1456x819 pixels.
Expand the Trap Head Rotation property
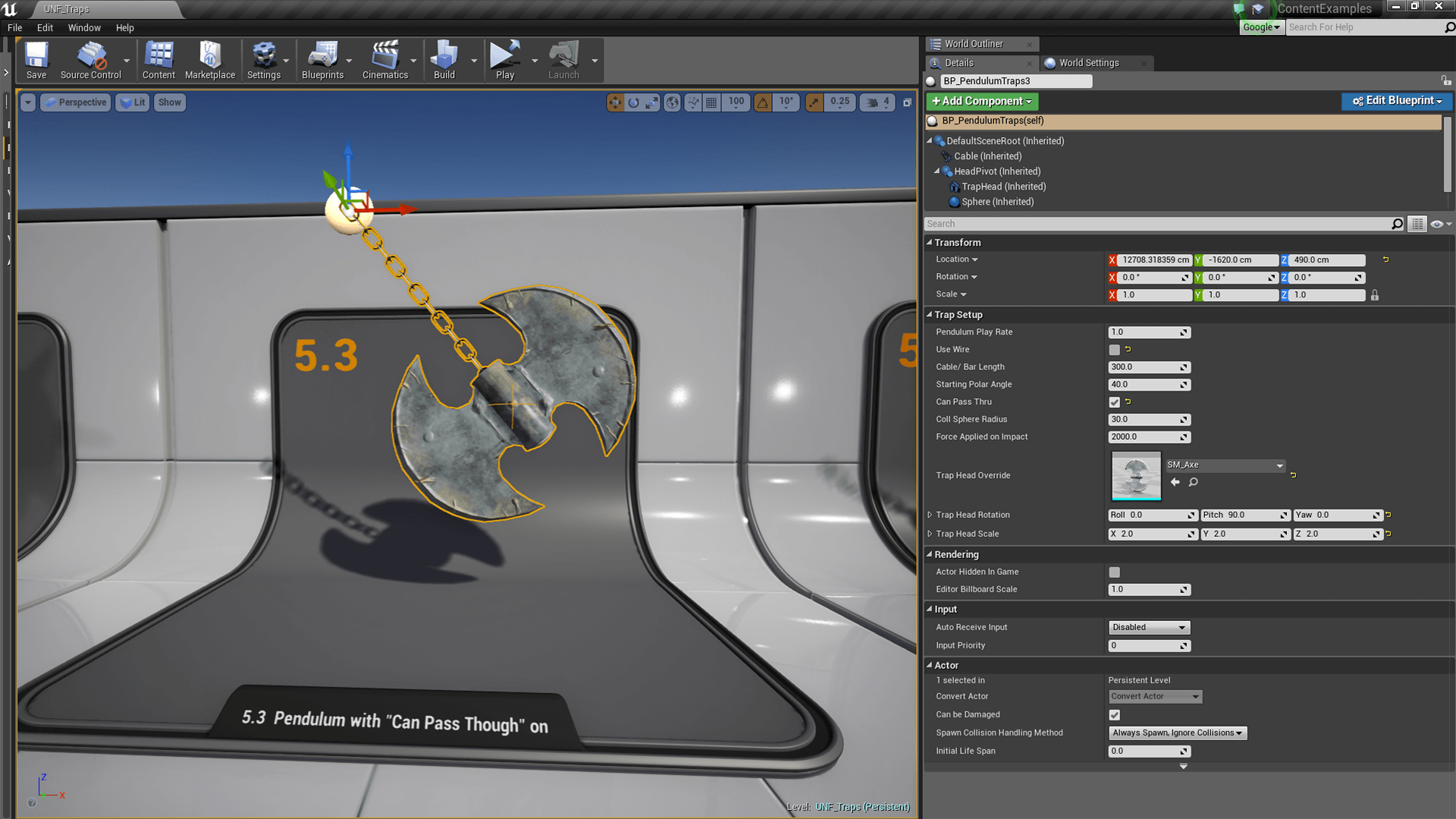pyautogui.click(x=930, y=515)
